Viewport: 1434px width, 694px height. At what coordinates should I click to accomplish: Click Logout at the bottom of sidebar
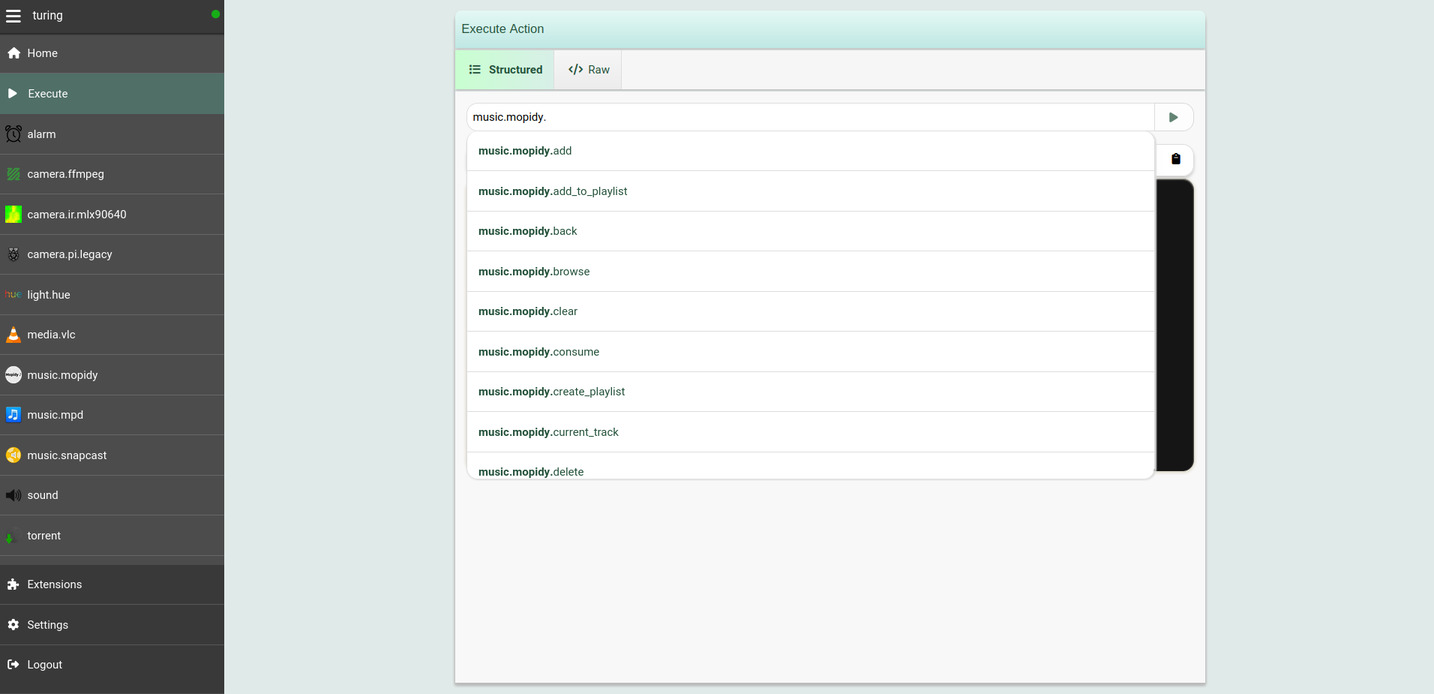44,664
